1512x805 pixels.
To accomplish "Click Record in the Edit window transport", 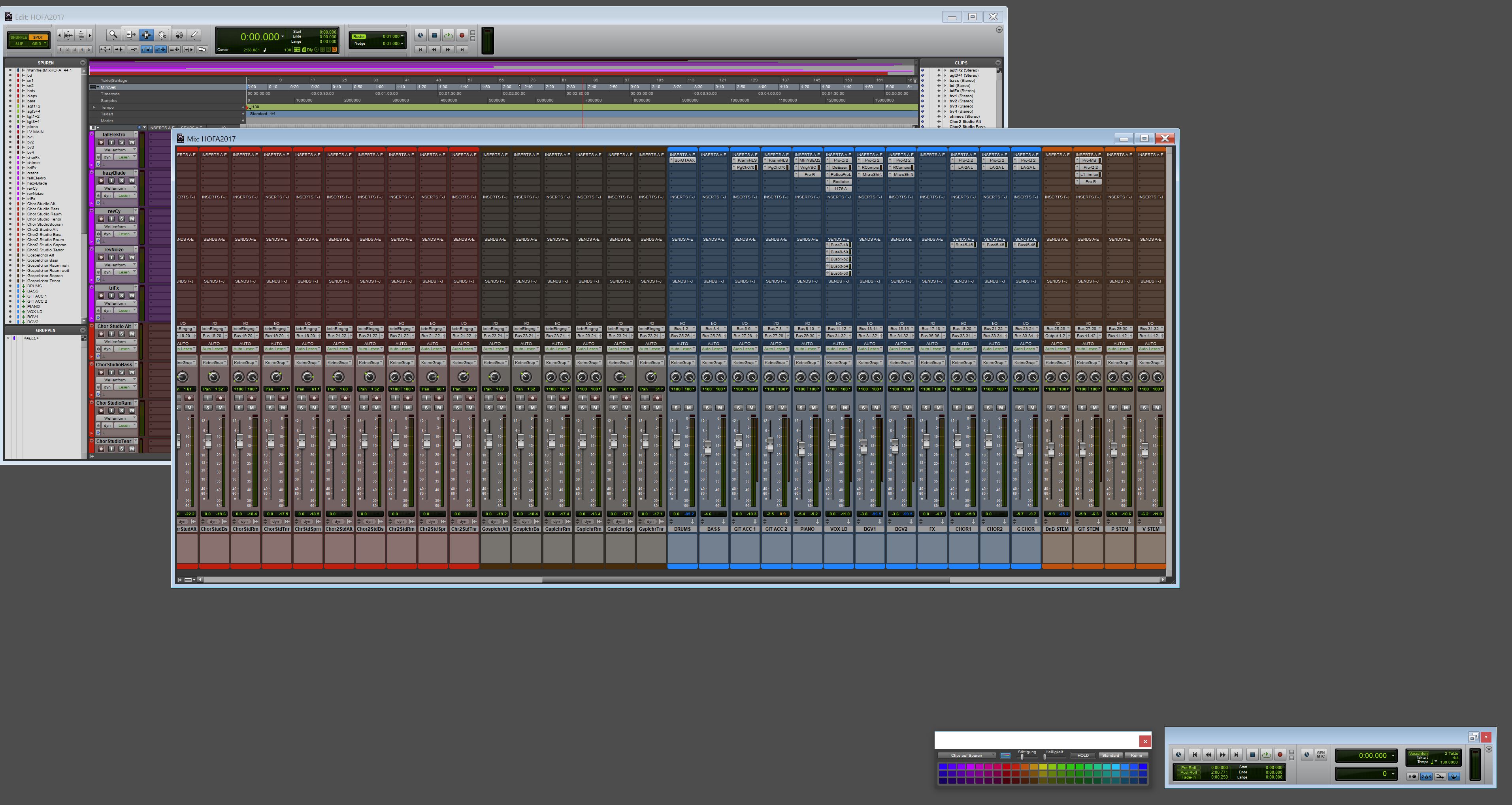I will coord(461,35).
